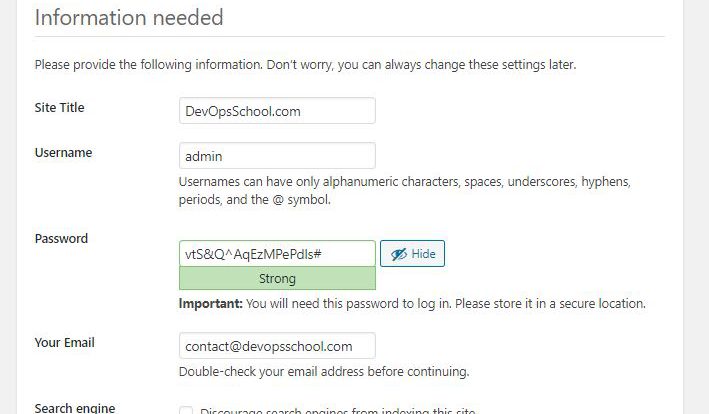Screen dimensions: 709x414
Task: Click the Username label
Action: tap(63, 153)
